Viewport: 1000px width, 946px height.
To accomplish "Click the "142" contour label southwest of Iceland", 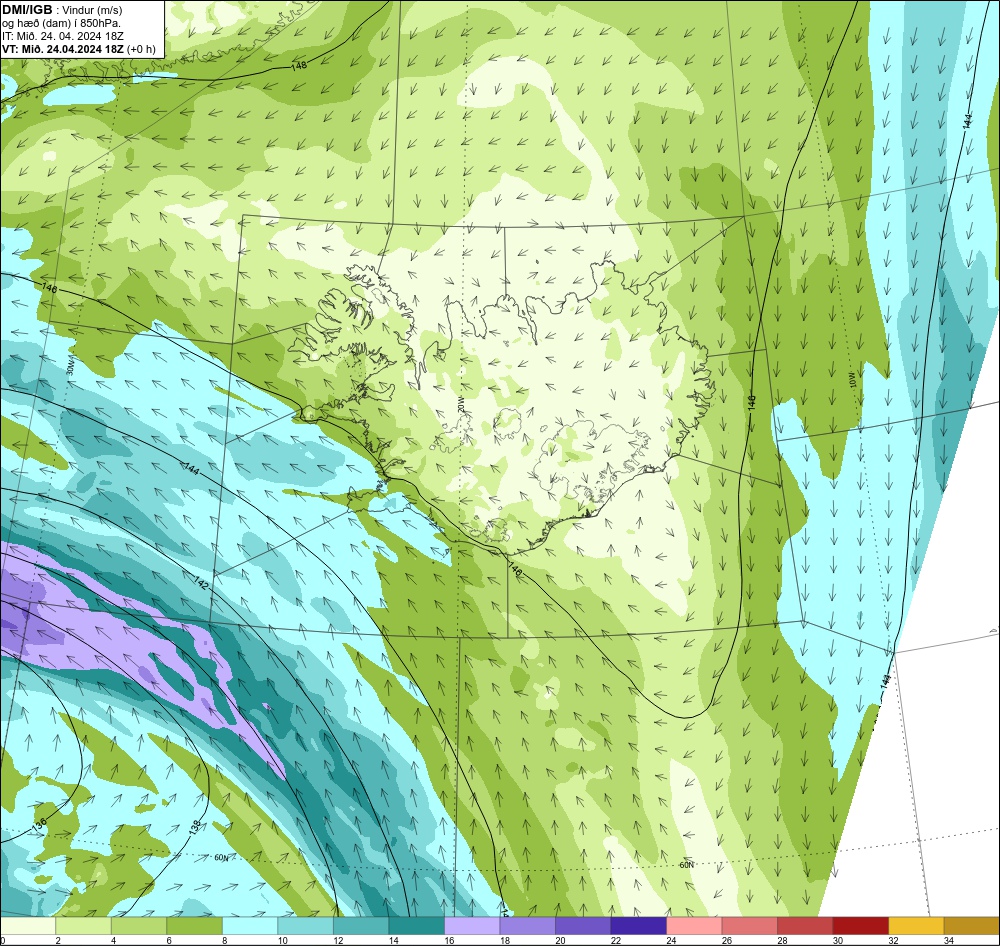I will [200, 582].
